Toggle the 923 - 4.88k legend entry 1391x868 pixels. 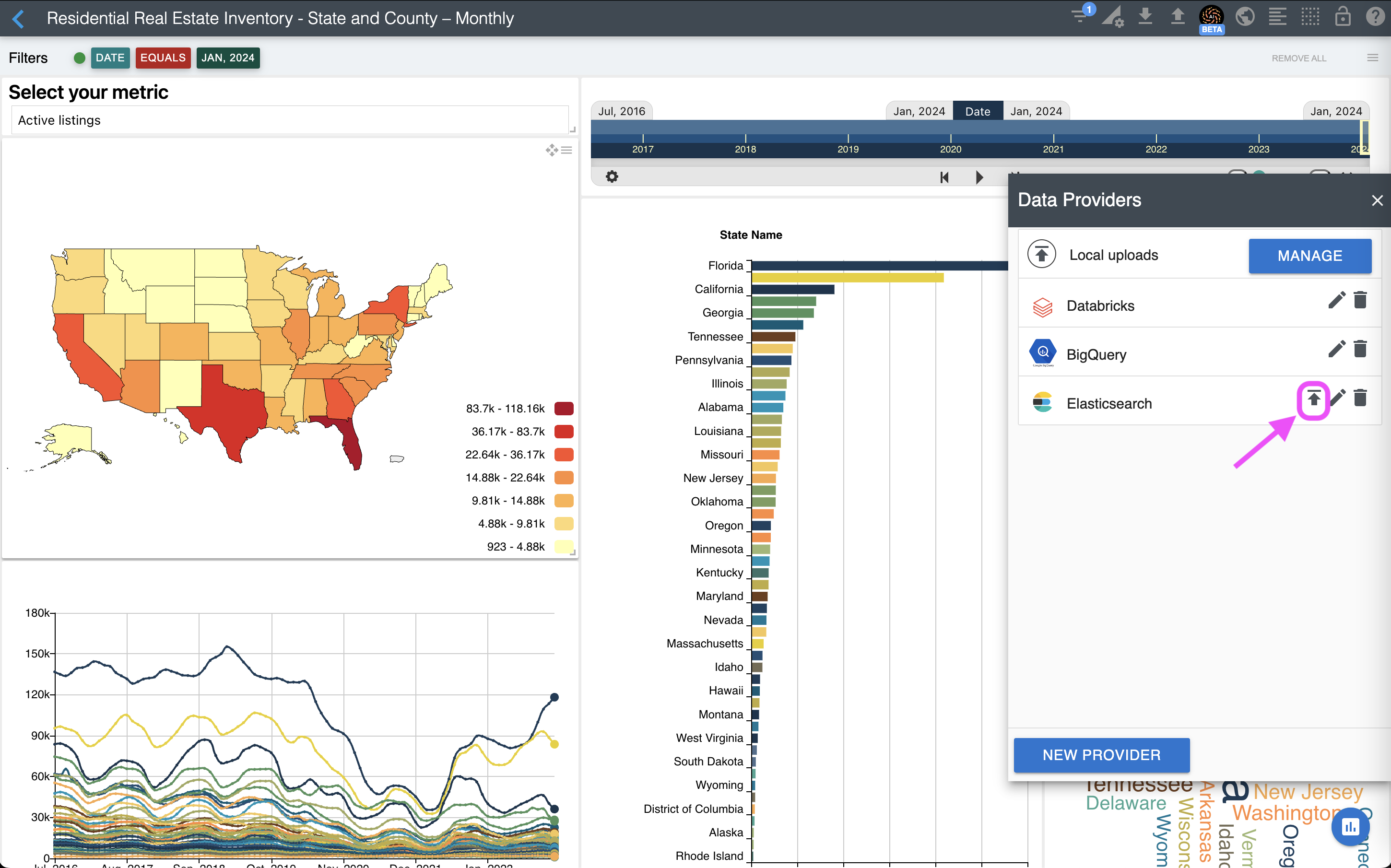coord(564,547)
